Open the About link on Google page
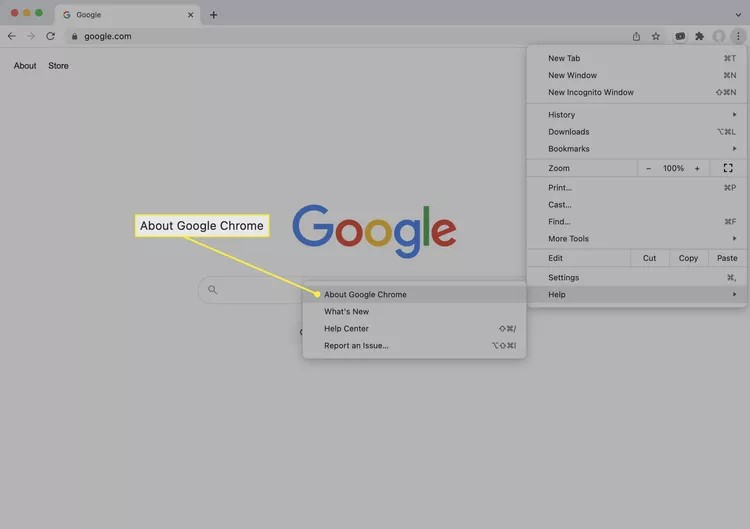This screenshot has height=529, width=750. pyautogui.click(x=25, y=66)
